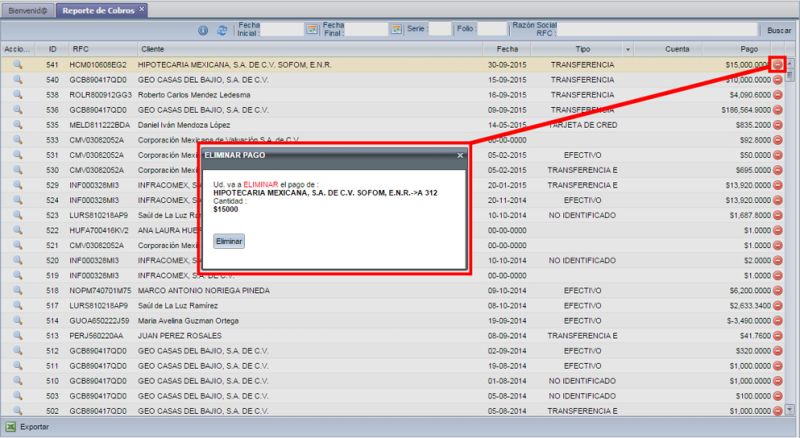This screenshot has height=438, width=800.
Task: Delete the payment in row 538
Action: (x=778, y=94)
